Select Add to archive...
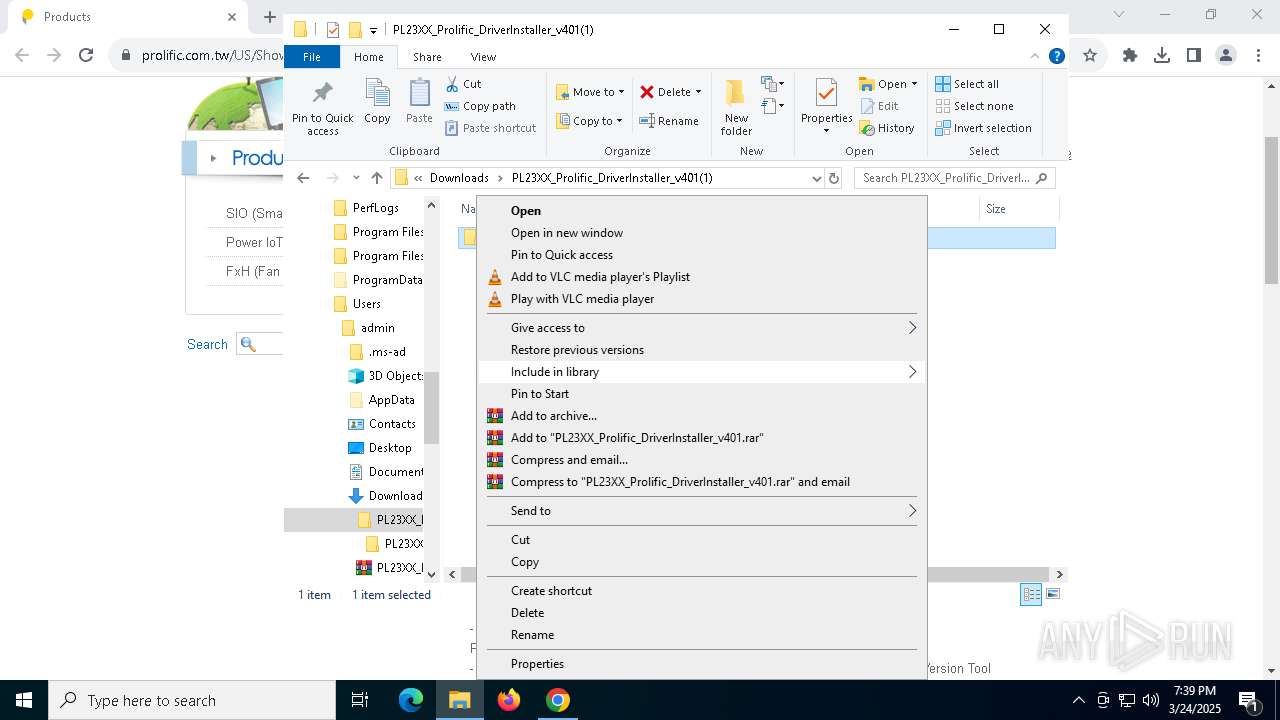Screen dimensions: 1280x720 click(x=702, y=416)
